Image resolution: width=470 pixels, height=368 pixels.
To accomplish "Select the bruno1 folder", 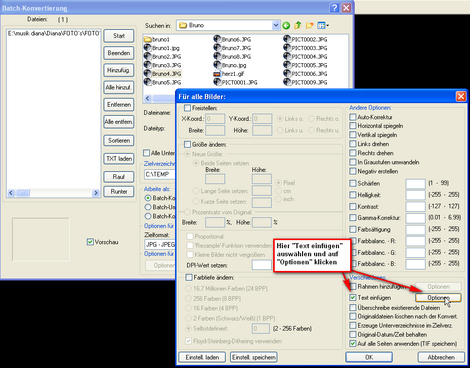I will click(x=157, y=39).
